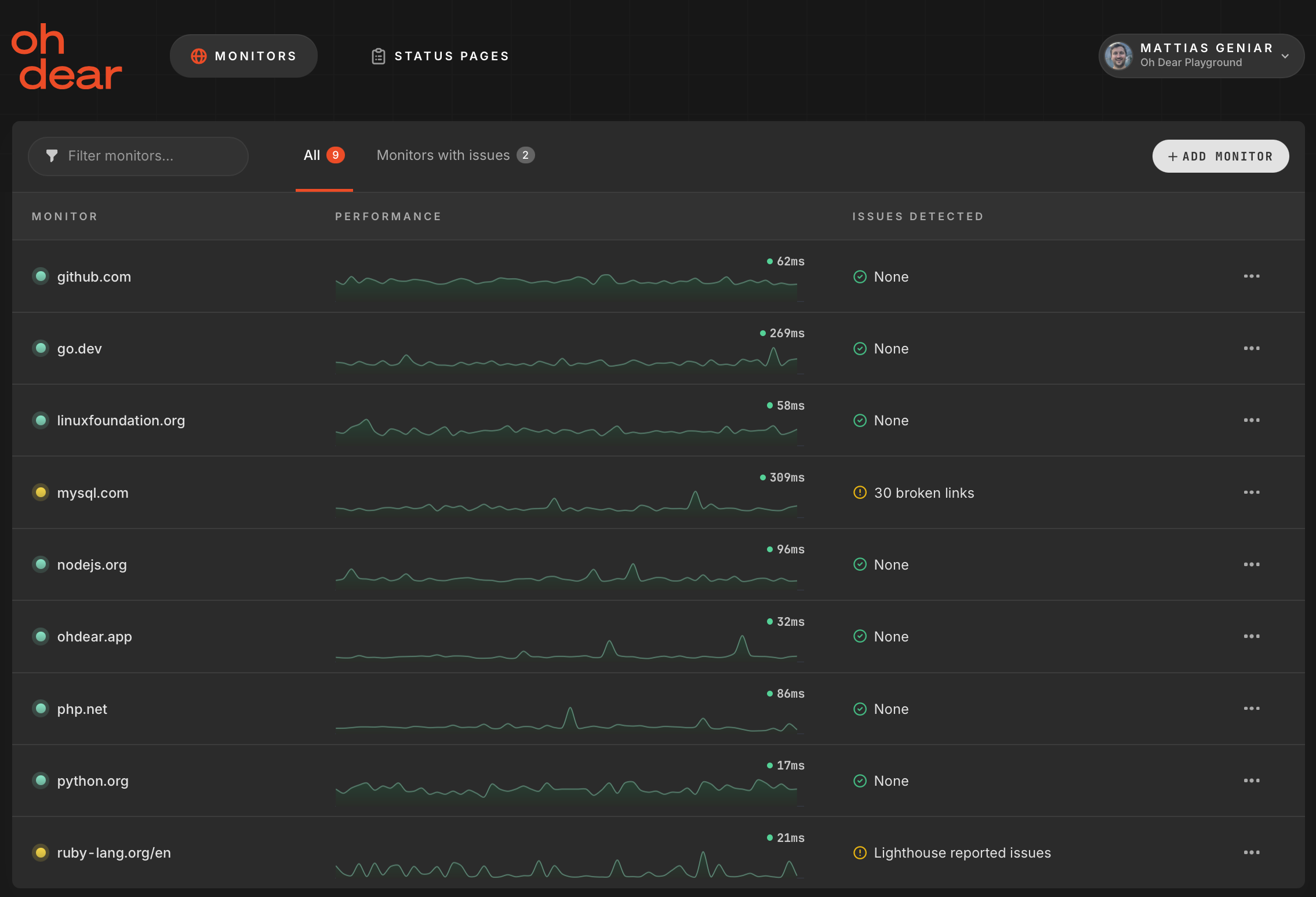The image size is (1316, 897).
Task: Click the green status dot for go.dev
Action: pyautogui.click(x=41, y=348)
